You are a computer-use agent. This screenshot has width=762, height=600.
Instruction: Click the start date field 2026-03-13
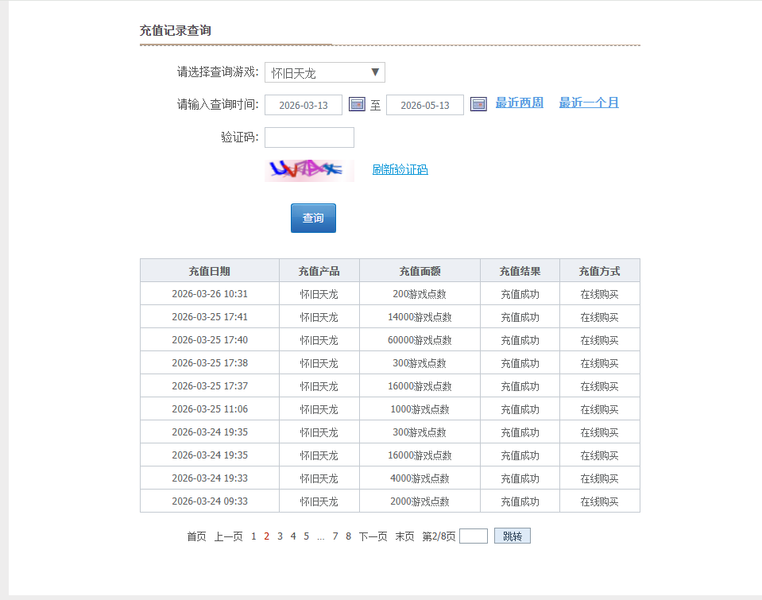click(303, 105)
